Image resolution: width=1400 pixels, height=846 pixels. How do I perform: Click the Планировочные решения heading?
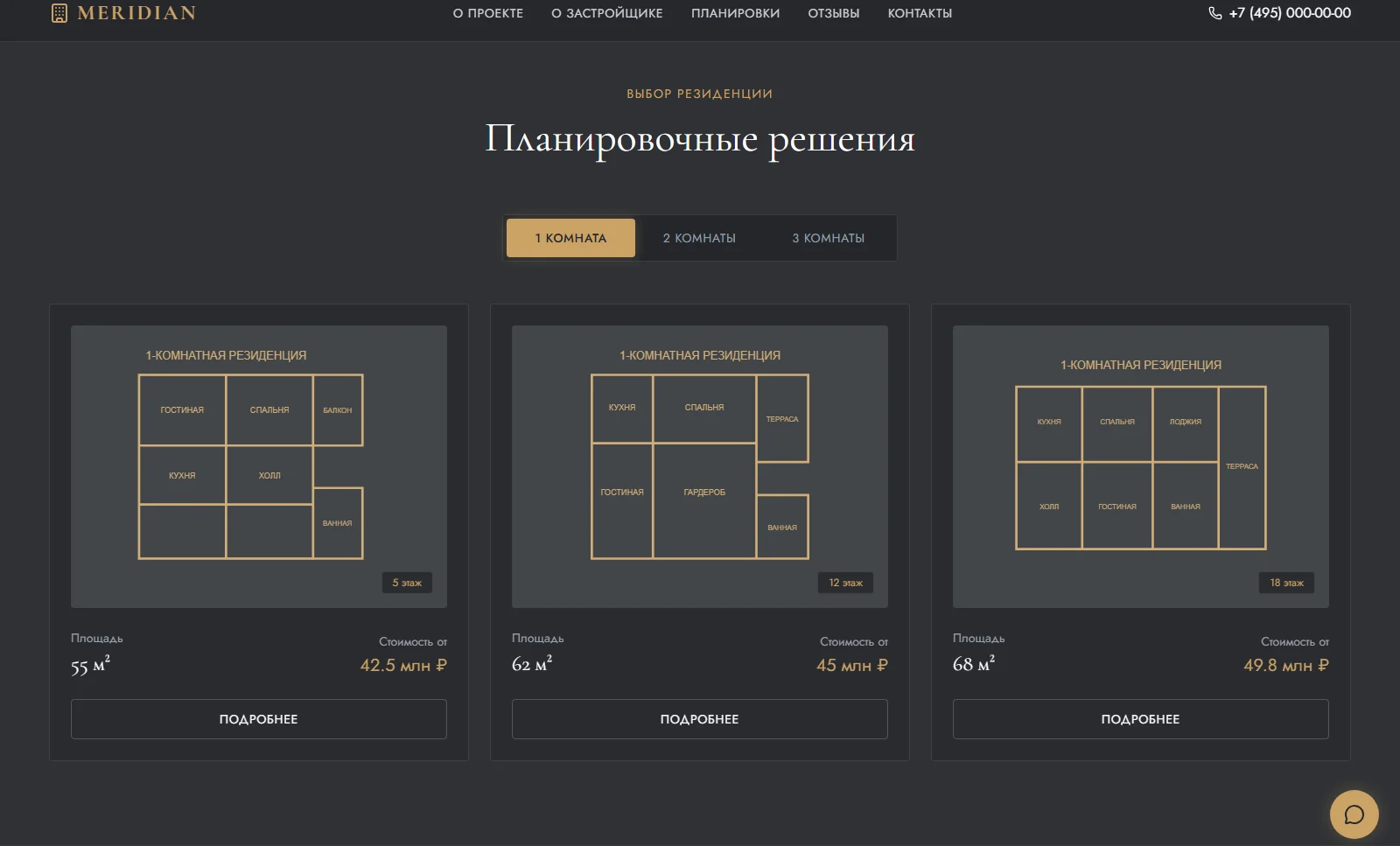pos(700,139)
